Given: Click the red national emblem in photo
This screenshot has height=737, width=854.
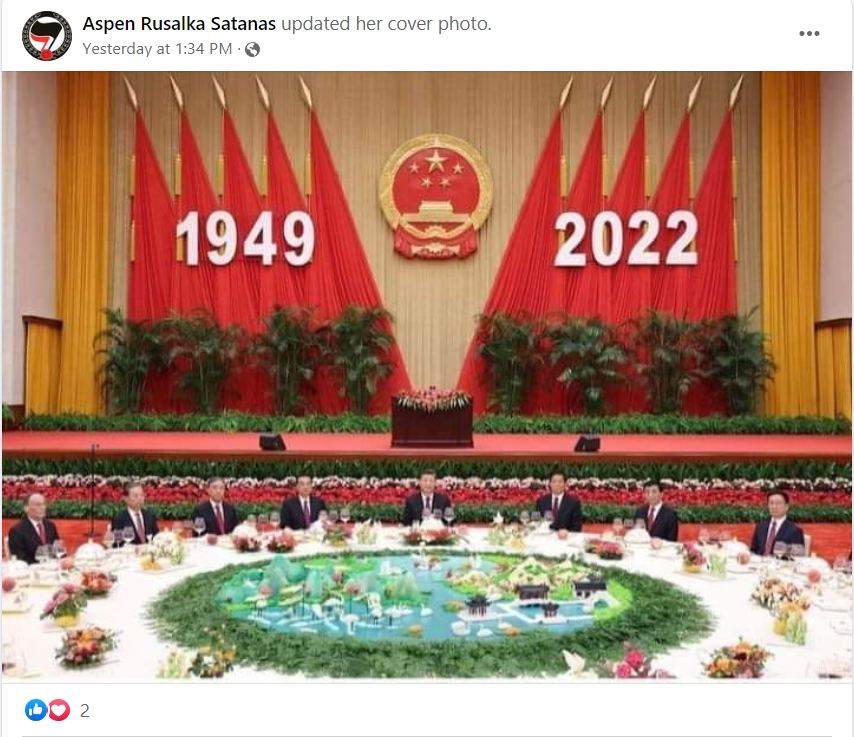Looking at the screenshot, I should click(x=436, y=196).
